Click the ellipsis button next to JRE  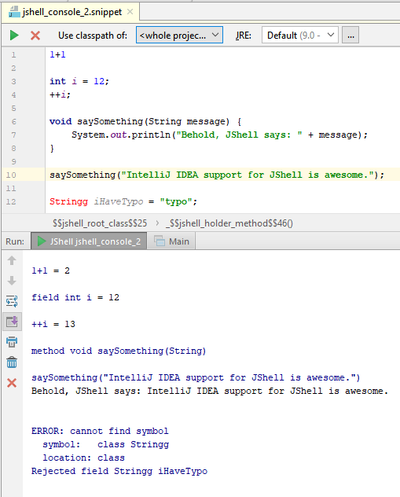point(350,35)
